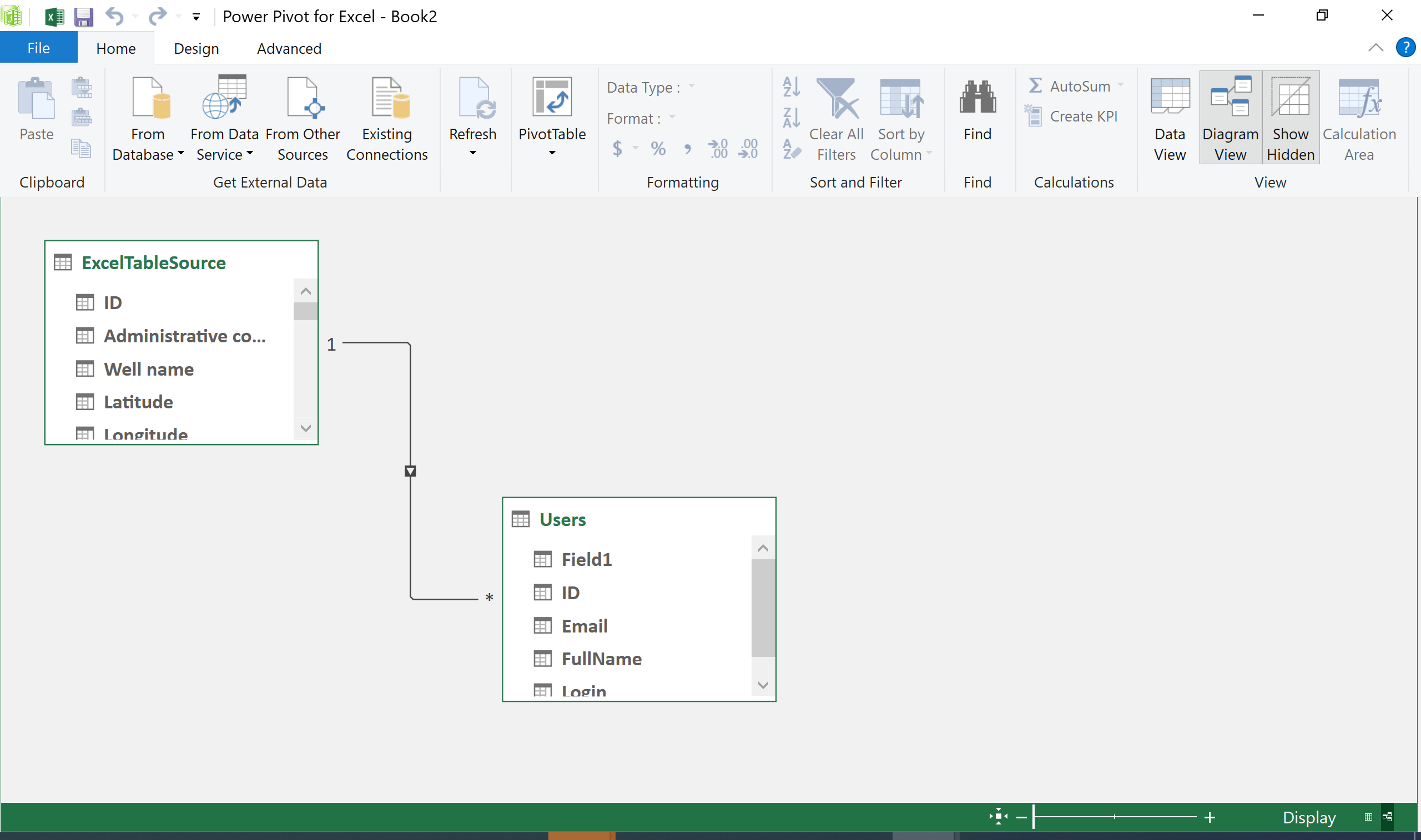
Task: Select the Latitude column
Action: pos(124,402)
